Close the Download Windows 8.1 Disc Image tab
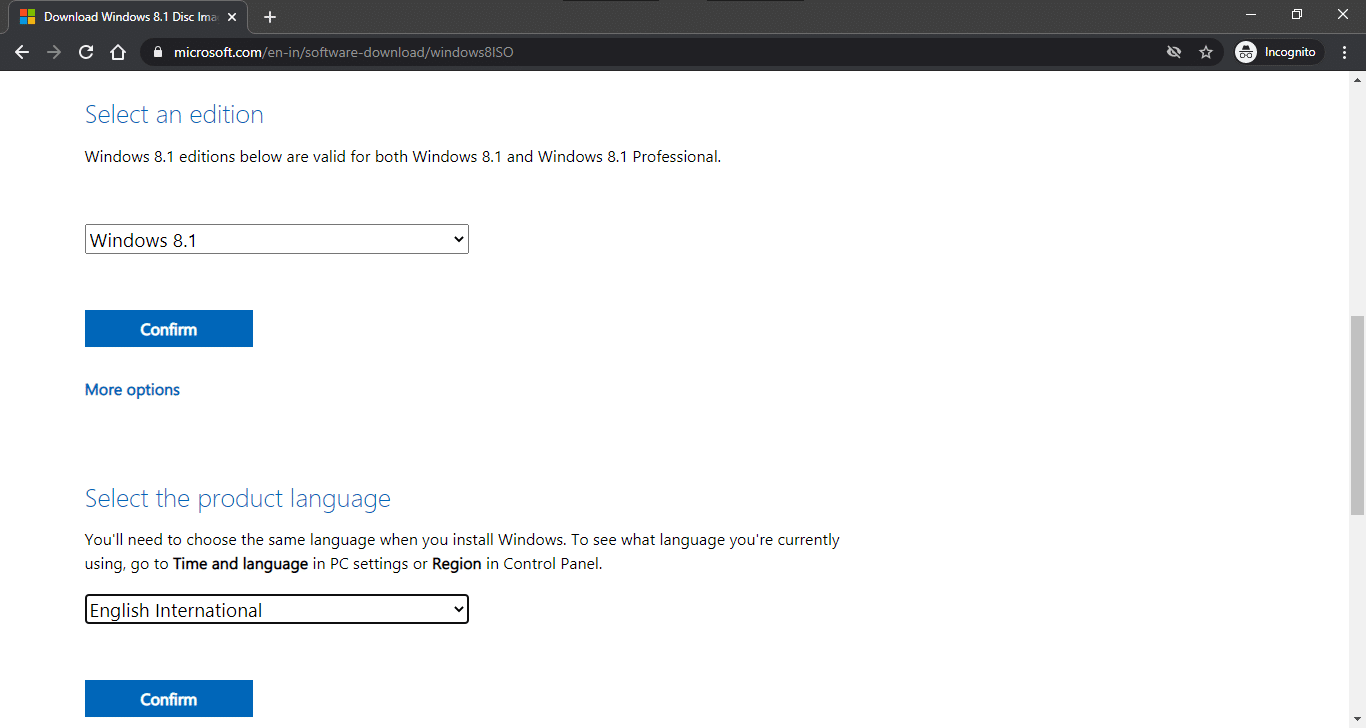Image resolution: width=1366 pixels, height=728 pixels. click(x=232, y=17)
